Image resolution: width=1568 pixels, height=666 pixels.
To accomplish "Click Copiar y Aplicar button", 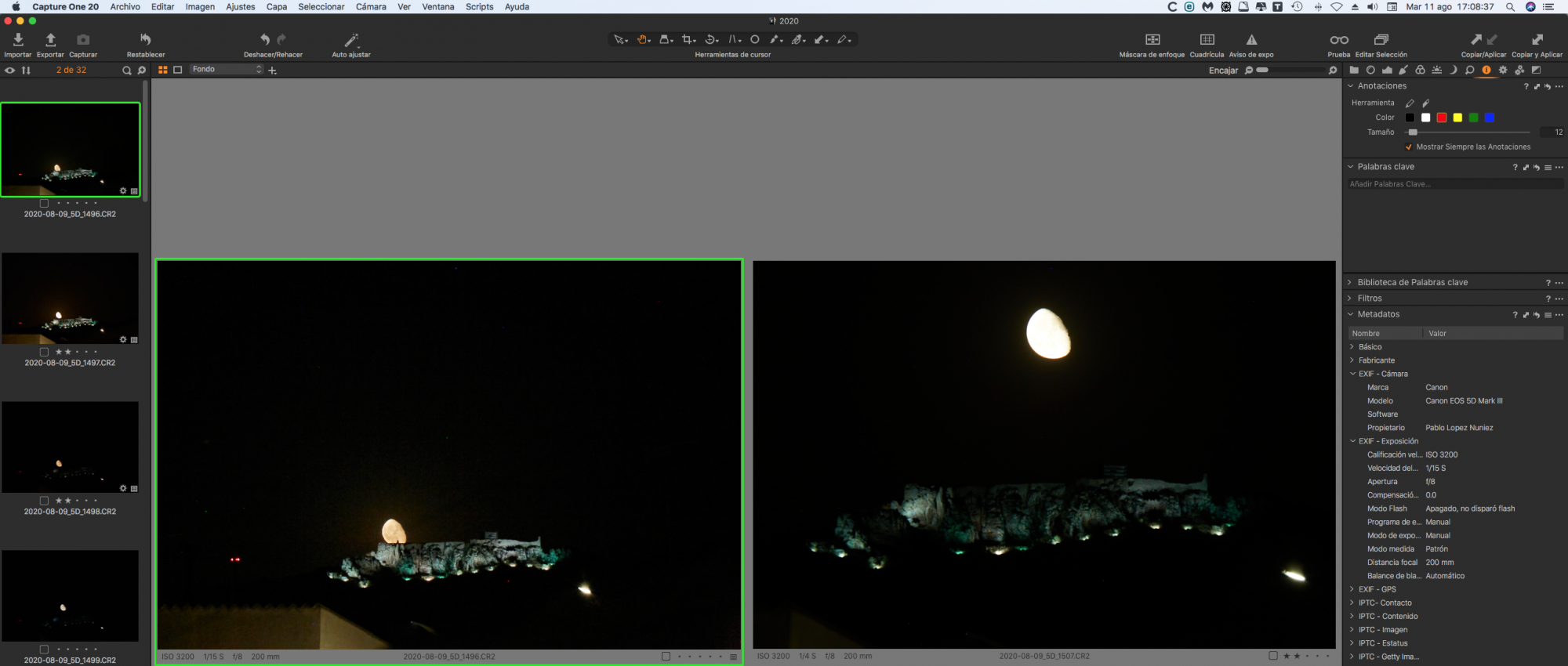I will [x=1537, y=40].
